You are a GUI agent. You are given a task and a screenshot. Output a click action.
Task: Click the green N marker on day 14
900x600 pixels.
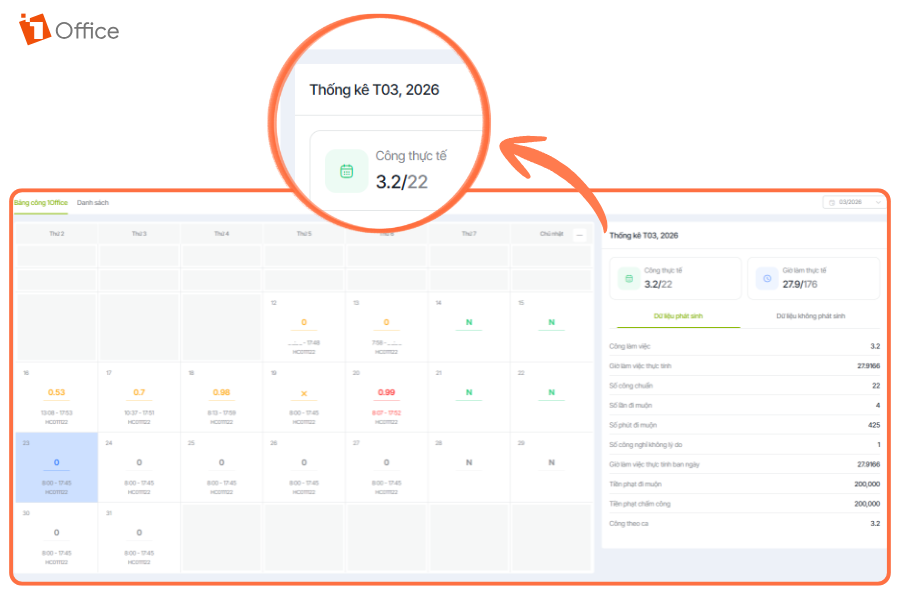coord(468,323)
